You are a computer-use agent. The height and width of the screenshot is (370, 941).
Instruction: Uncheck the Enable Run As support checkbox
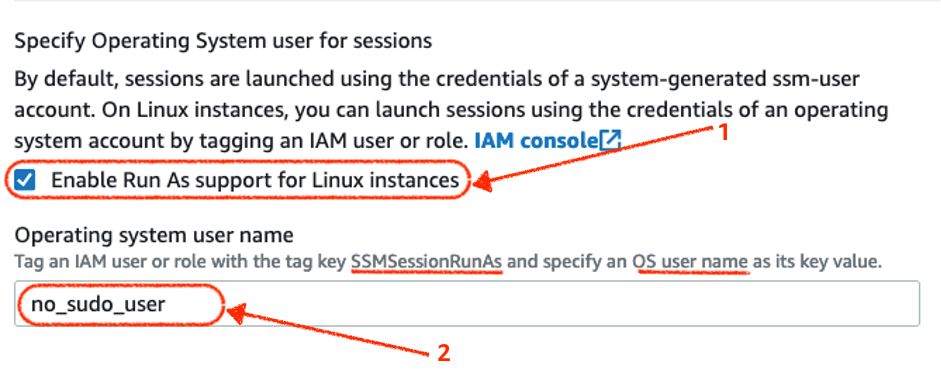click(x=25, y=180)
